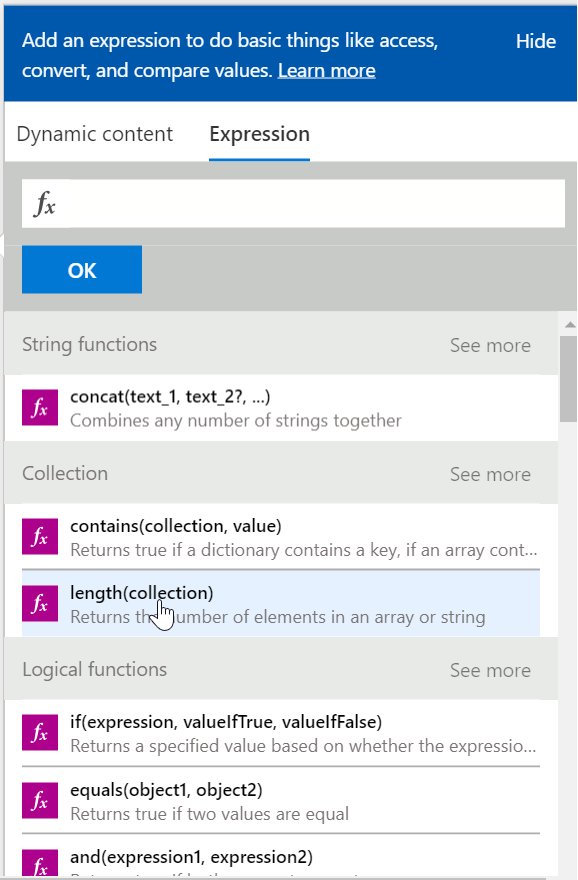Switch to the Dynamic content tab
The image size is (578, 880).
click(94, 134)
